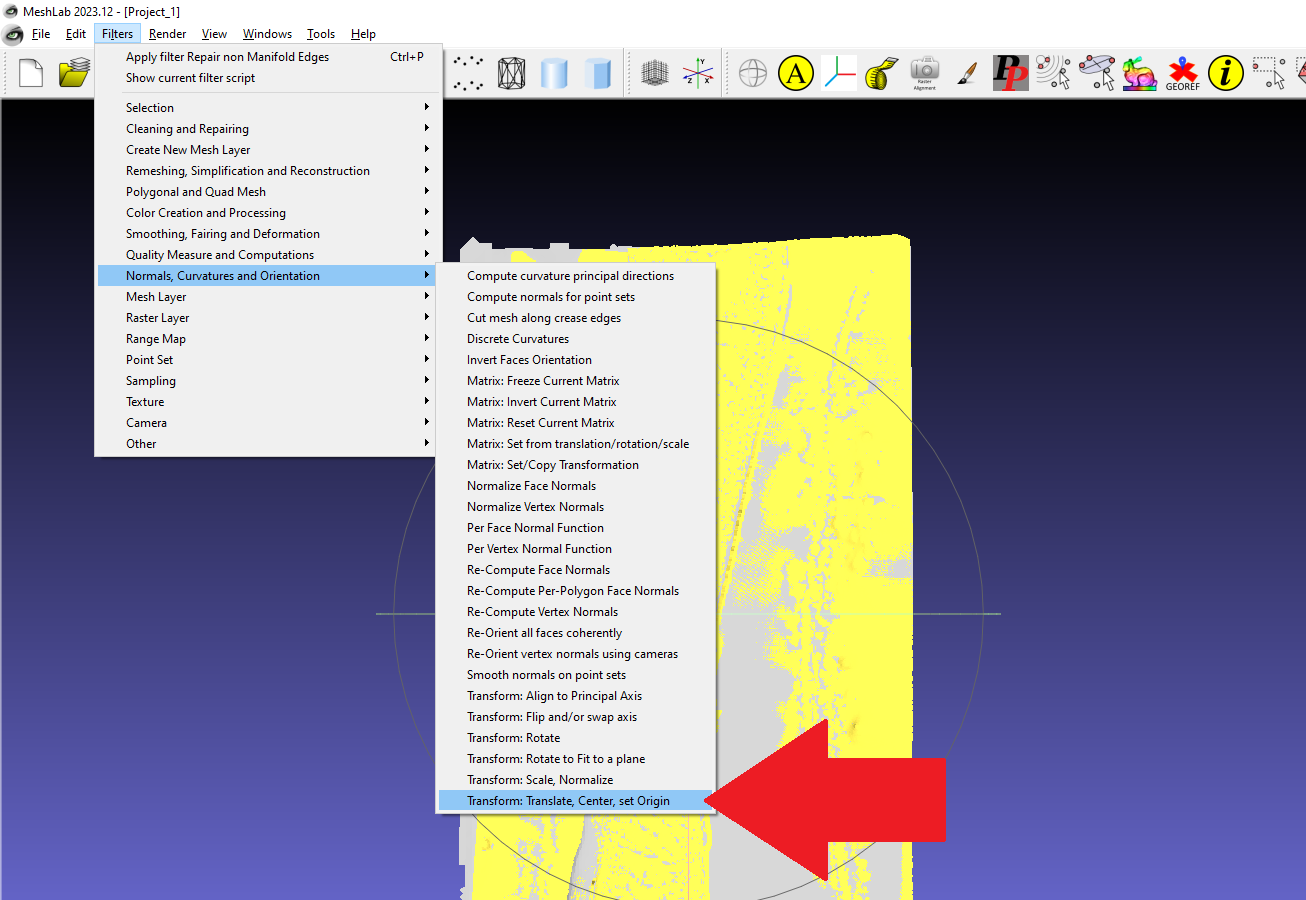Open the Windows menu
Viewport: 1306px width, 900px height.
(x=267, y=34)
